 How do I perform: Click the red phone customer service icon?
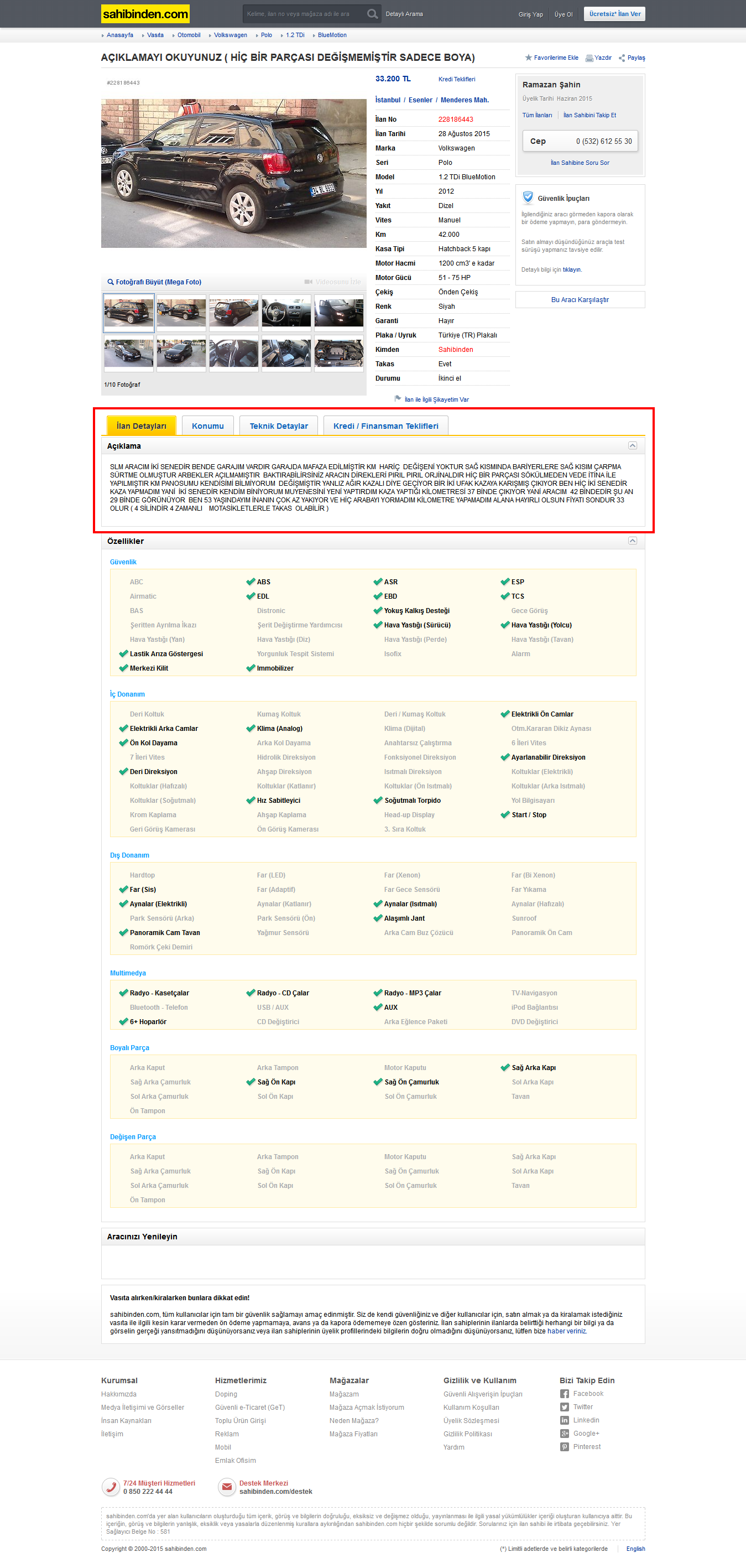(x=110, y=1487)
